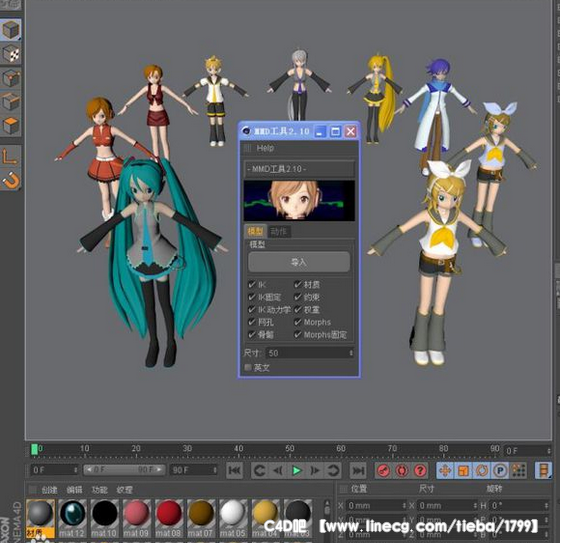The height and width of the screenshot is (543, 564).
Task: Activate Edges mode cube icon
Action: click(11, 102)
